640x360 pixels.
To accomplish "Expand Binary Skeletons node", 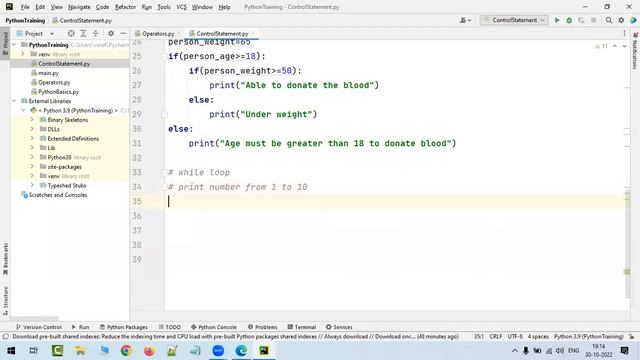I will coord(32,120).
